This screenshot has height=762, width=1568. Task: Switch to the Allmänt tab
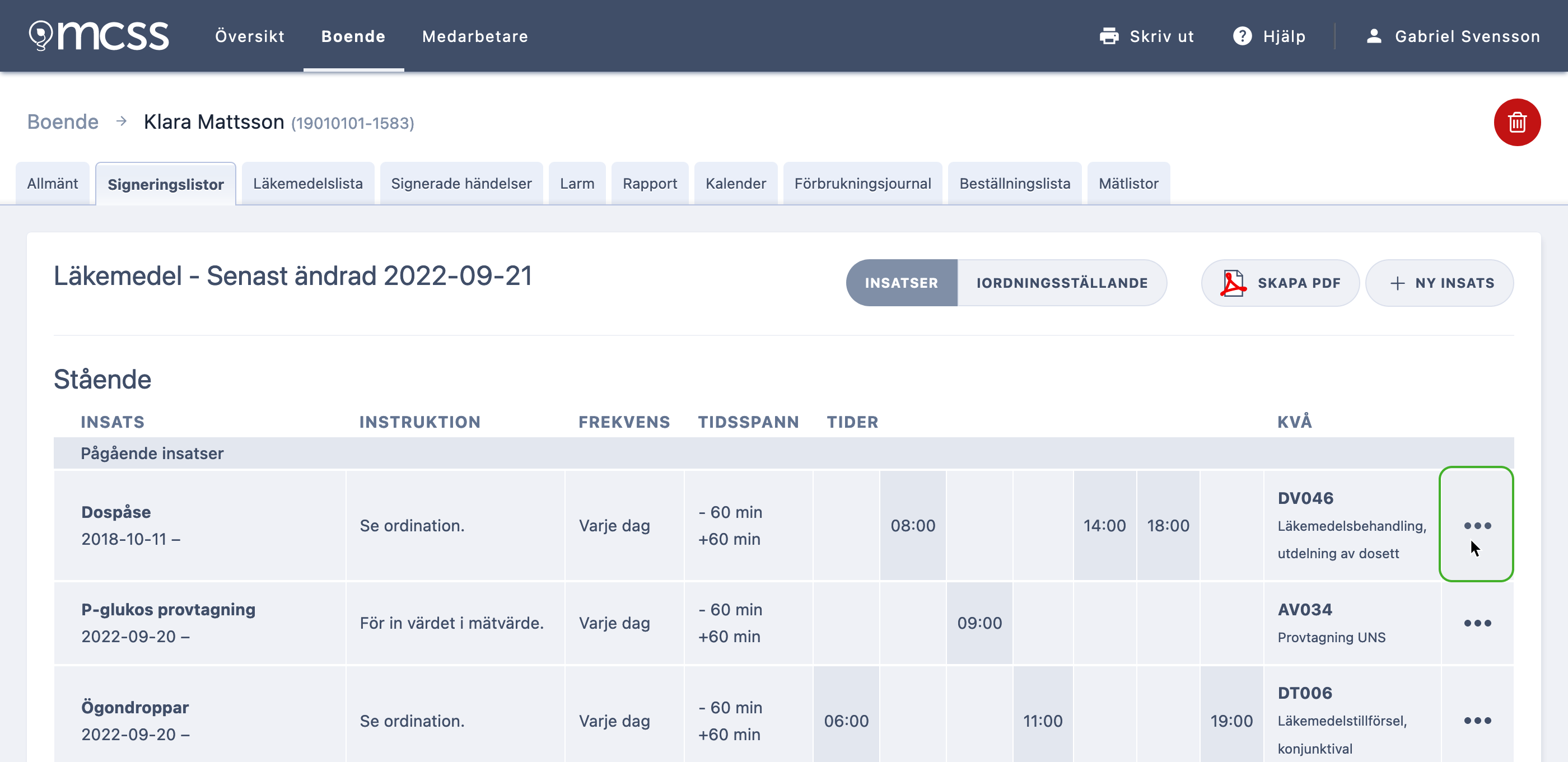52,183
